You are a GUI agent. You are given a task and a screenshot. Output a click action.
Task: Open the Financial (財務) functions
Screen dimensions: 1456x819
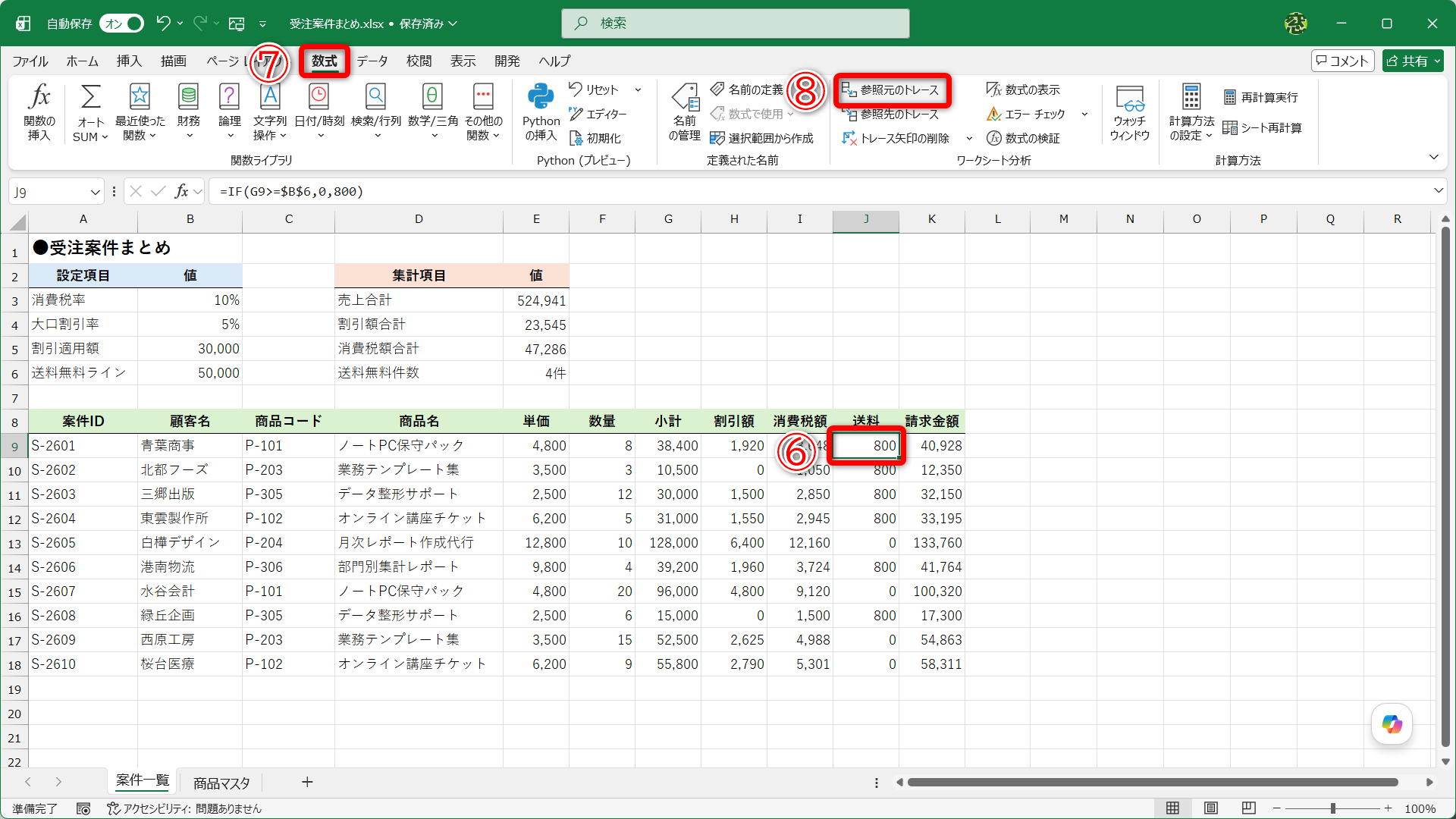[x=189, y=112]
